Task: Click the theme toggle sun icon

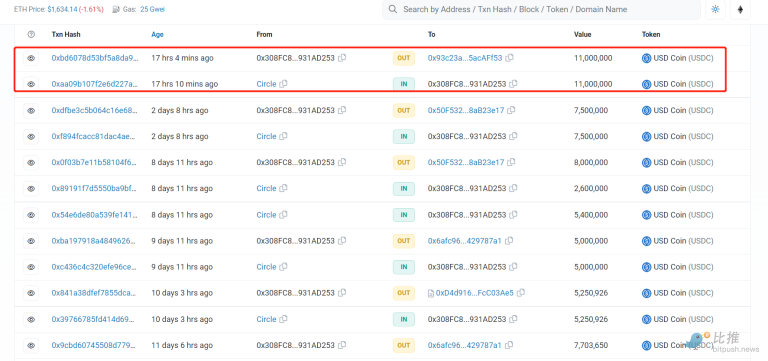Action: pyautogui.click(x=715, y=9)
